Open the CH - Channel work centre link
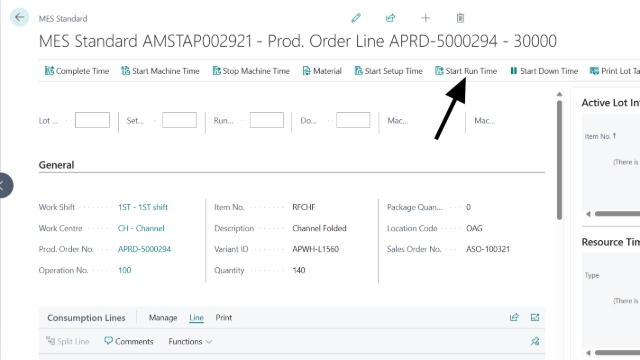The height and width of the screenshot is (360, 640). click(x=141, y=228)
